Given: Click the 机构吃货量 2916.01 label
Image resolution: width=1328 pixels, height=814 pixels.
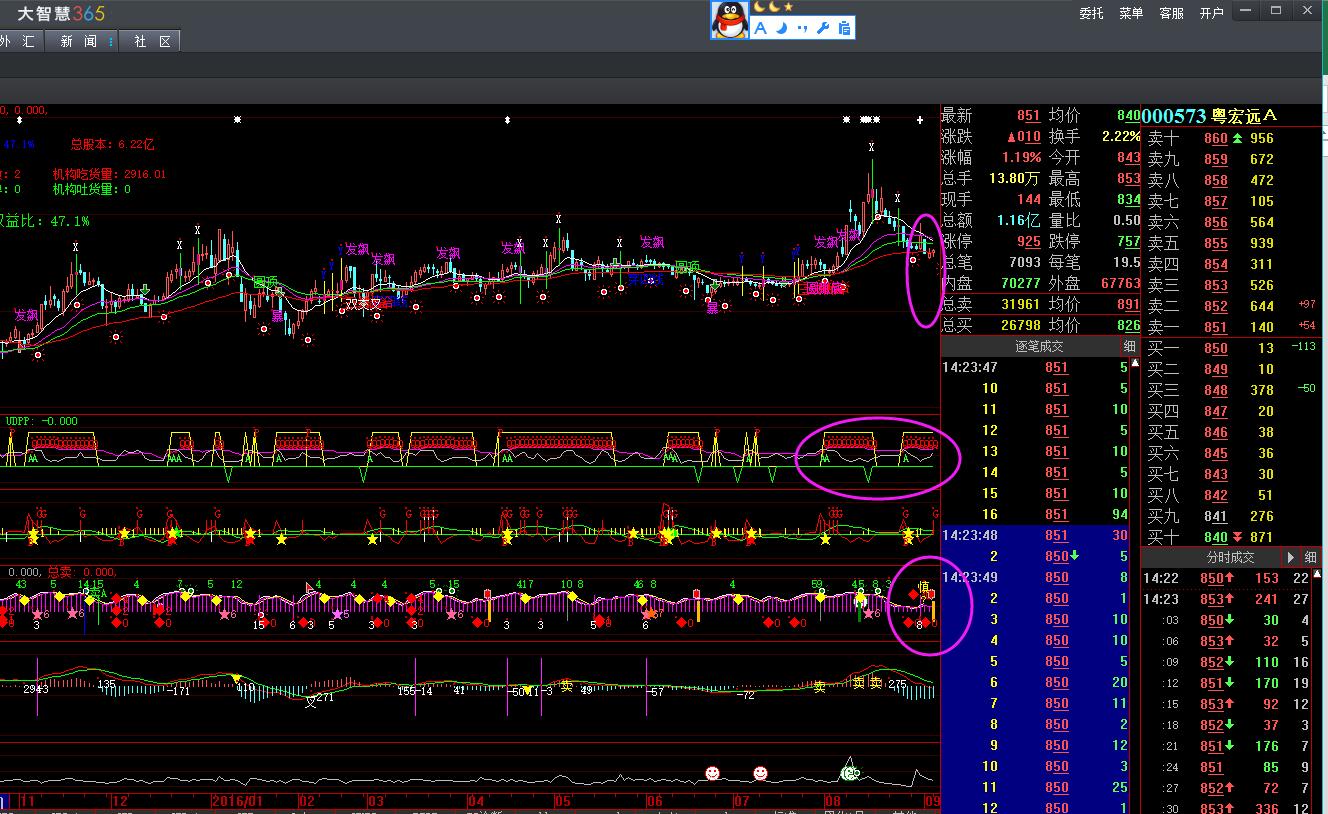Looking at the screenshot, I should (109, 174).
